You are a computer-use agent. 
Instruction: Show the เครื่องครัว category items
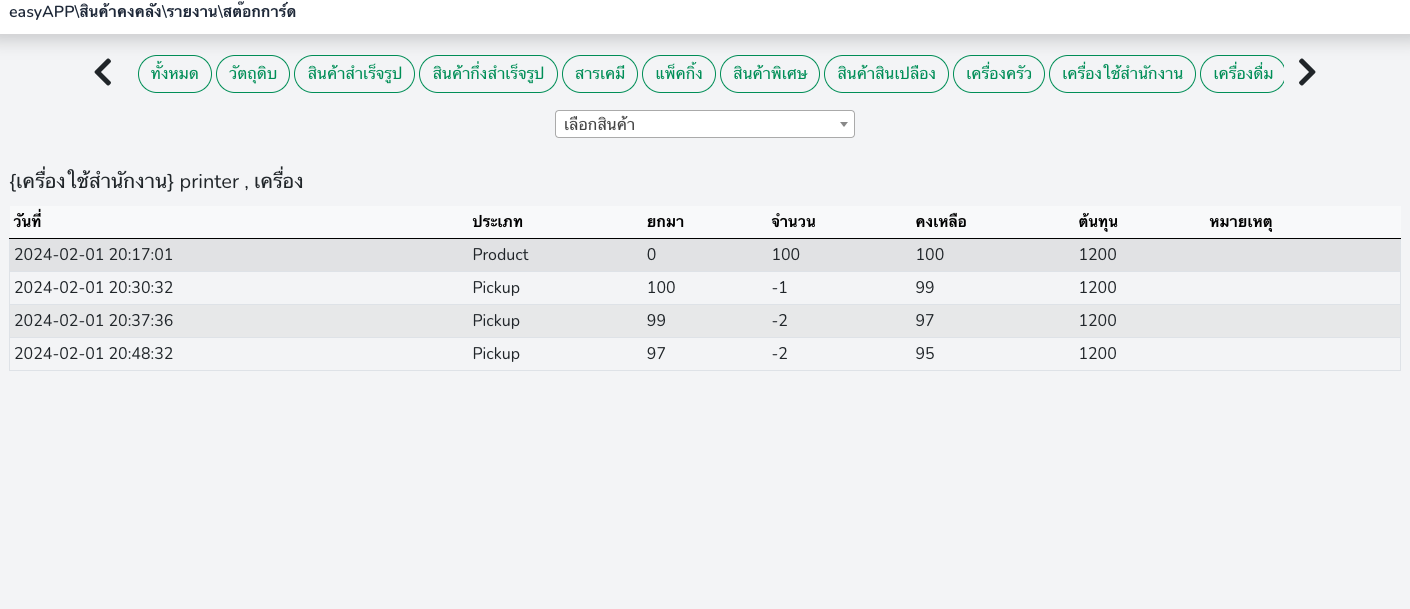pos(999,74)
